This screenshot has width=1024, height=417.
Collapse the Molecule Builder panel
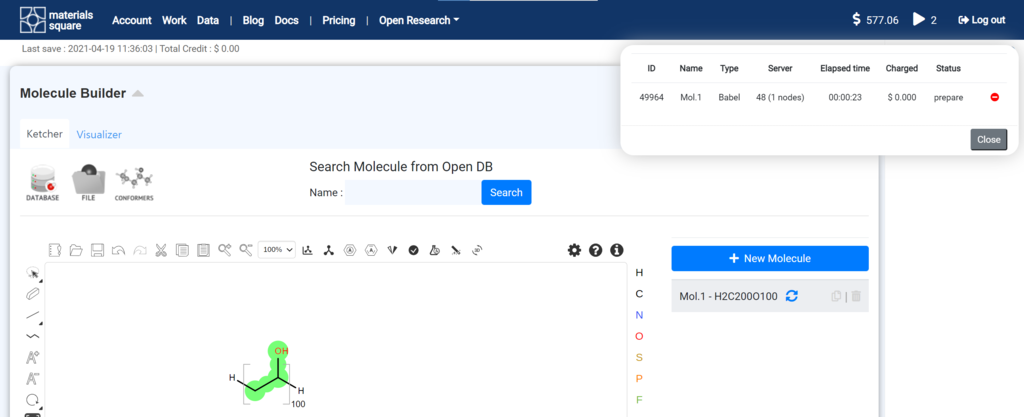137,94
